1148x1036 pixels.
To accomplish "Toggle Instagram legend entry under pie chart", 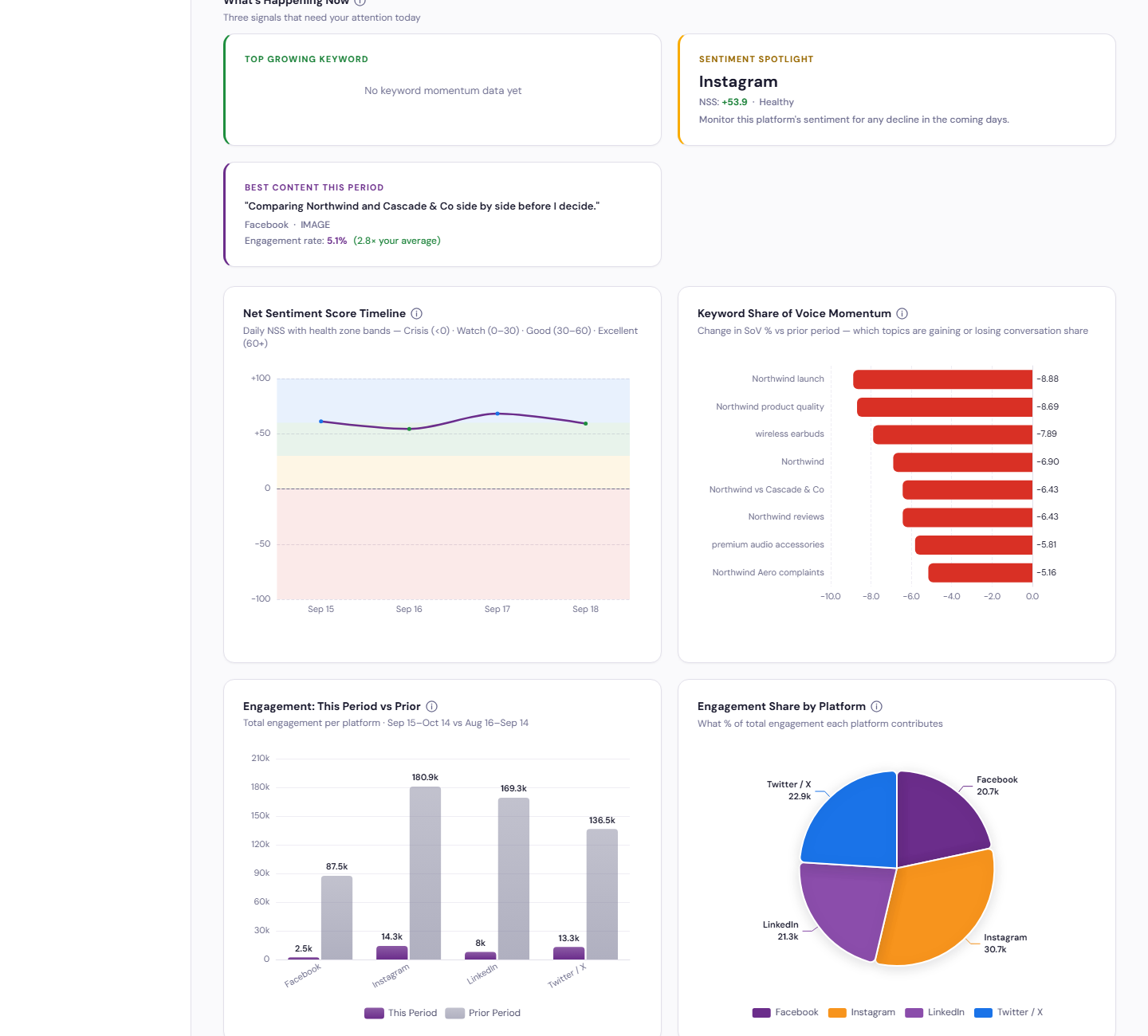I will pyautogui.click(x=862, y=1013).
